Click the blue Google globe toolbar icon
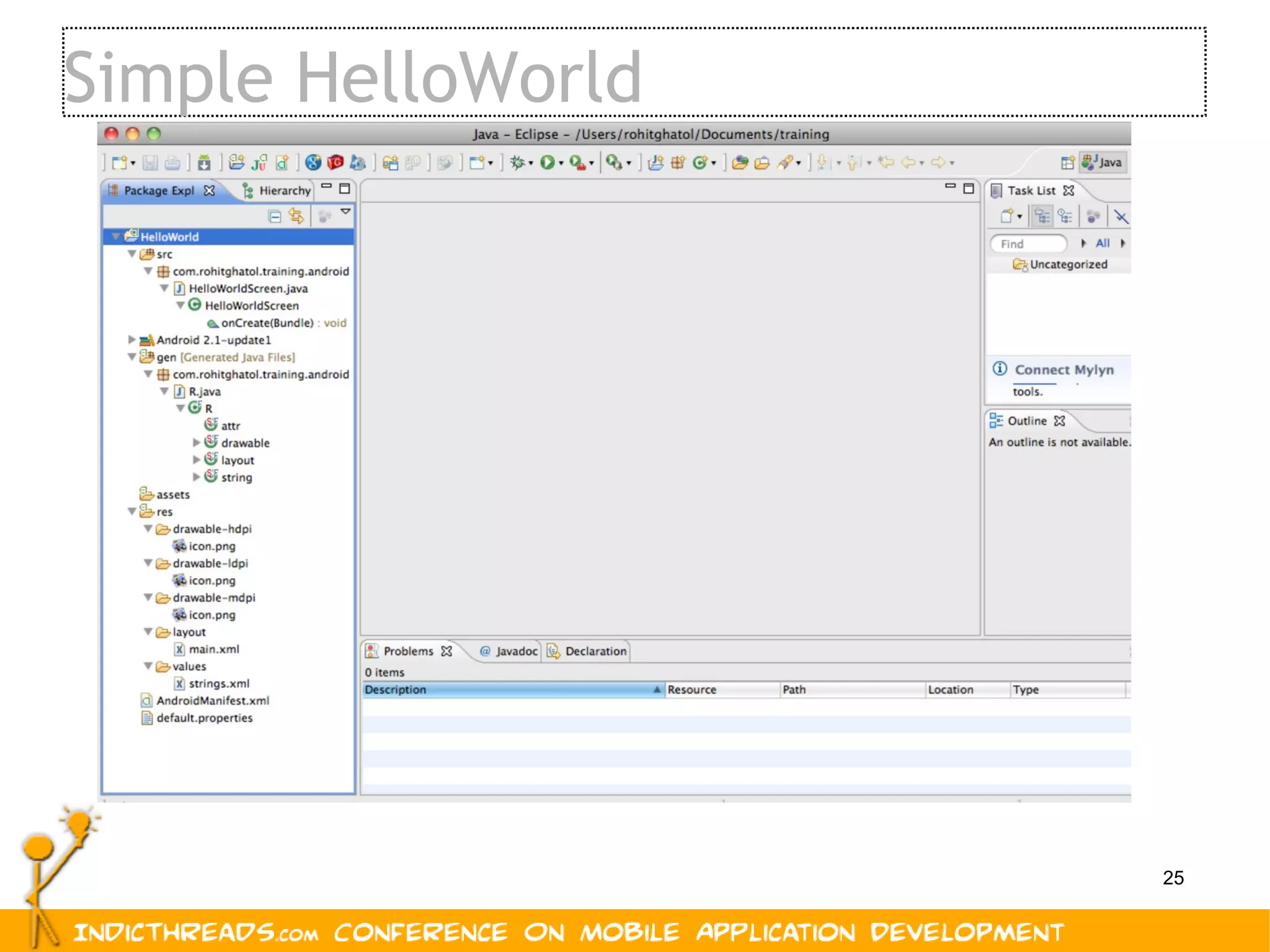 [313, 162]
